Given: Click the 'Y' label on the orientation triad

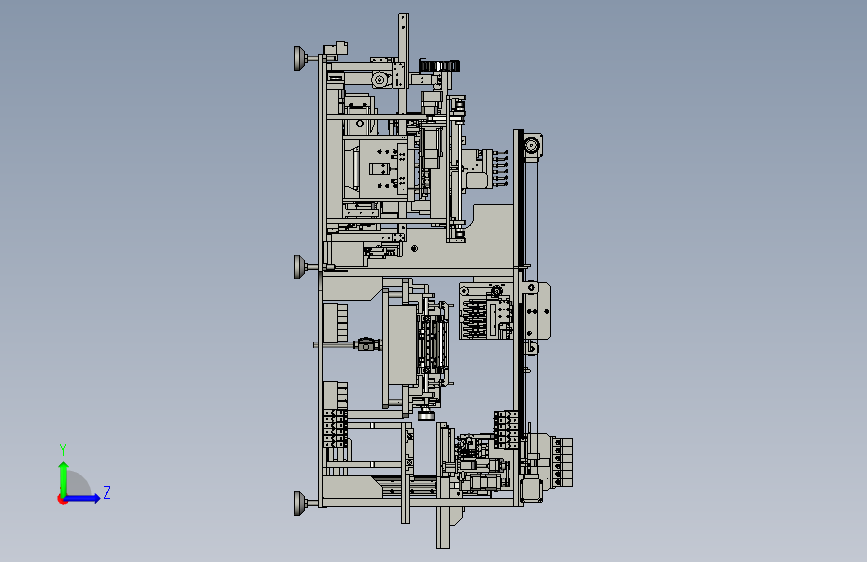Looking at the screenshot, I should click(63, 449).
